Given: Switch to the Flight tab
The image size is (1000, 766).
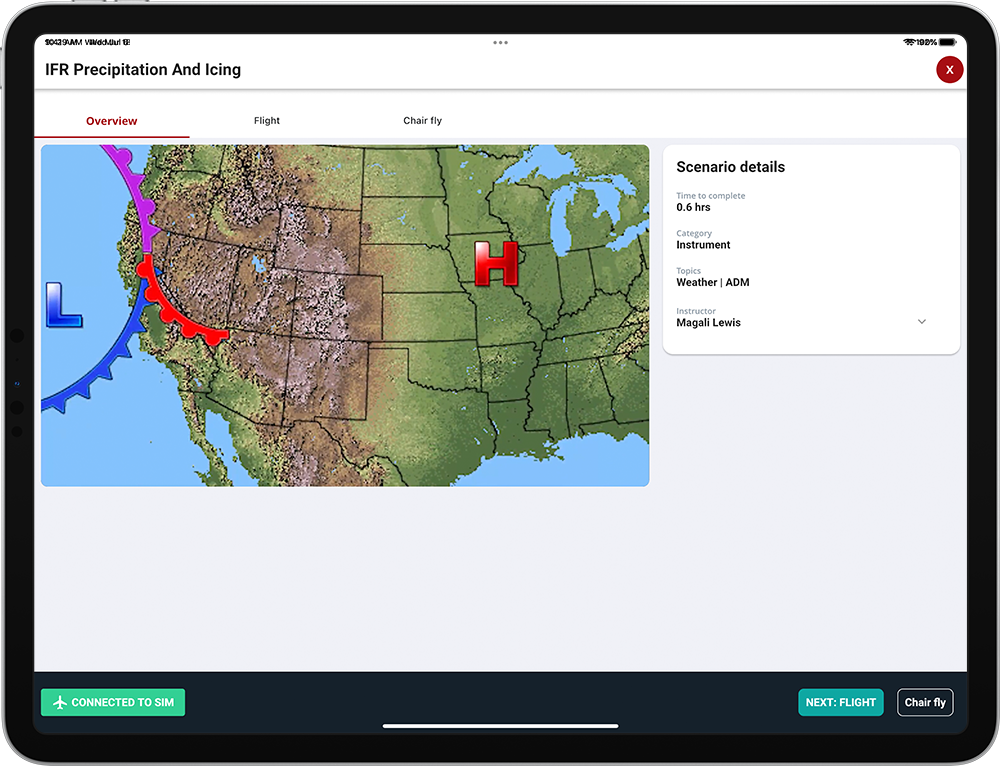Looking at the screenshot, I should (267, 121).
